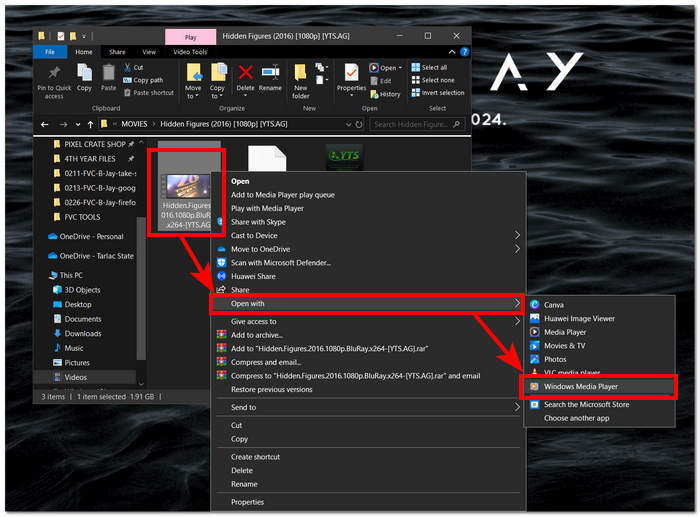Choose Scan with Microsoft Defender

click(280, 263)
